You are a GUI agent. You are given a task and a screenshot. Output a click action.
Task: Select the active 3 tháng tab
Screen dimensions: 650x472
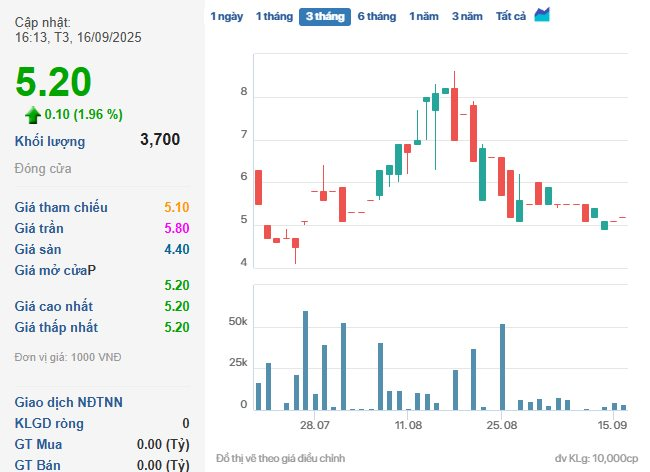[324, 16]
